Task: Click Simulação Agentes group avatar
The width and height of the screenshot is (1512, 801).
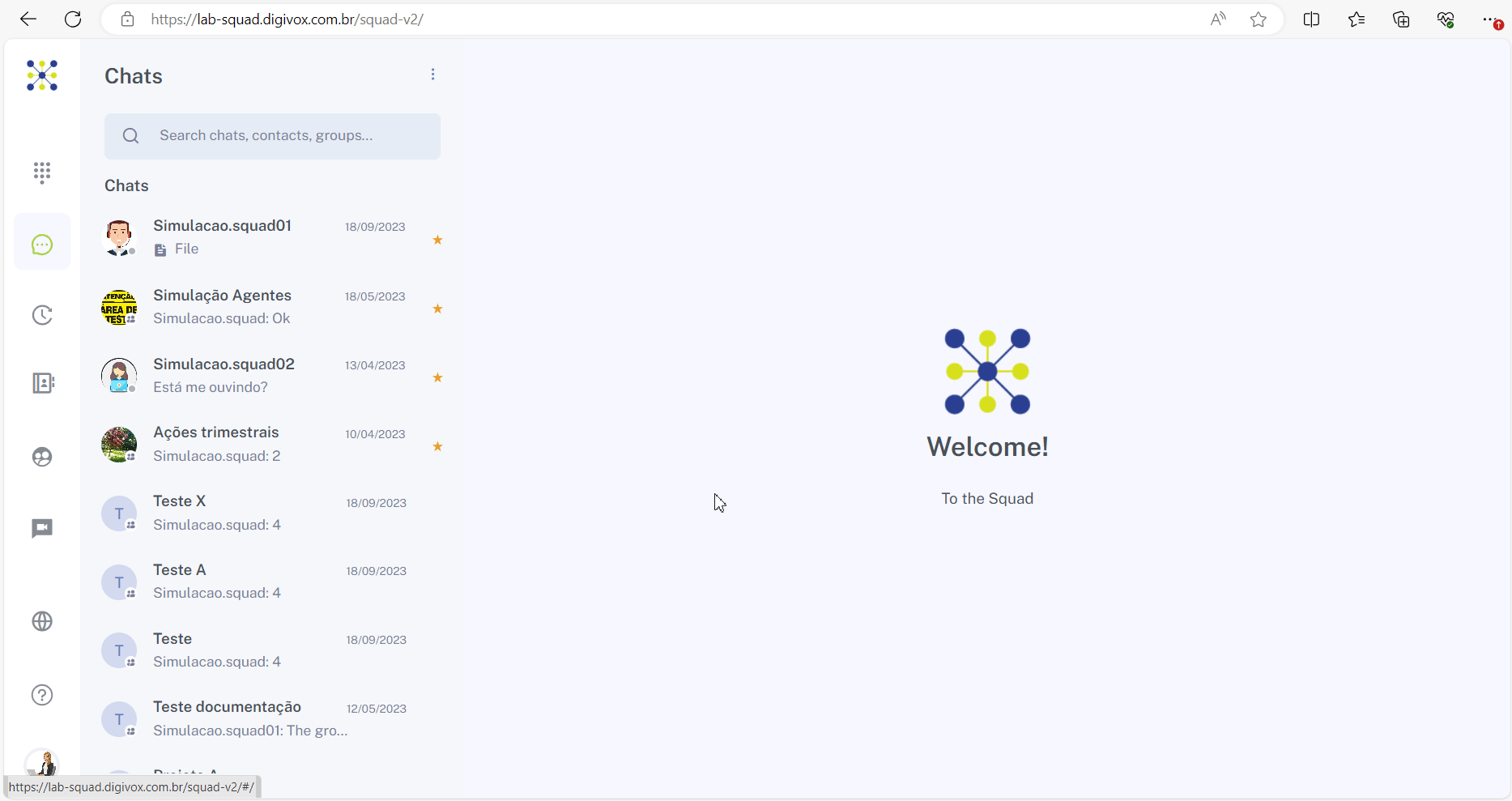Action: coord(119,308)
